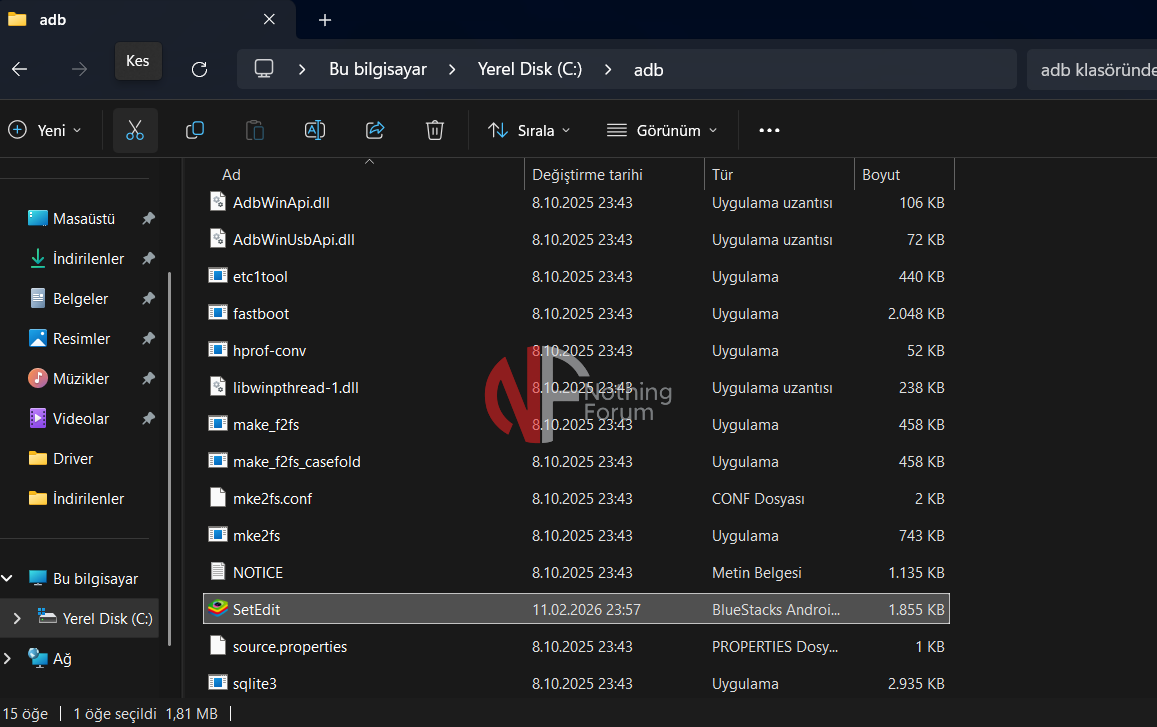Click the Delete trash can icon
The width and height of the screenshot is (1157, 727).
pos(435,130)
